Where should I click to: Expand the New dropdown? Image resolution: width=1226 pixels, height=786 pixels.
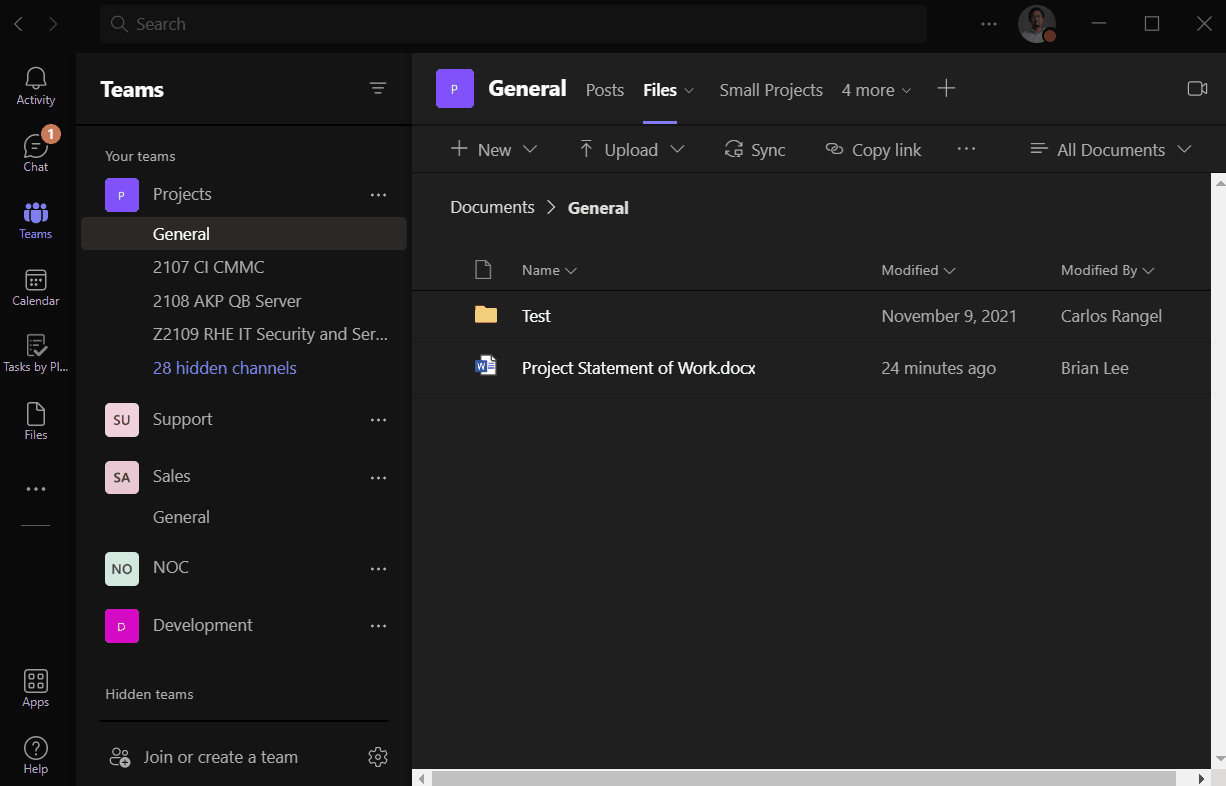coord(530,149)
